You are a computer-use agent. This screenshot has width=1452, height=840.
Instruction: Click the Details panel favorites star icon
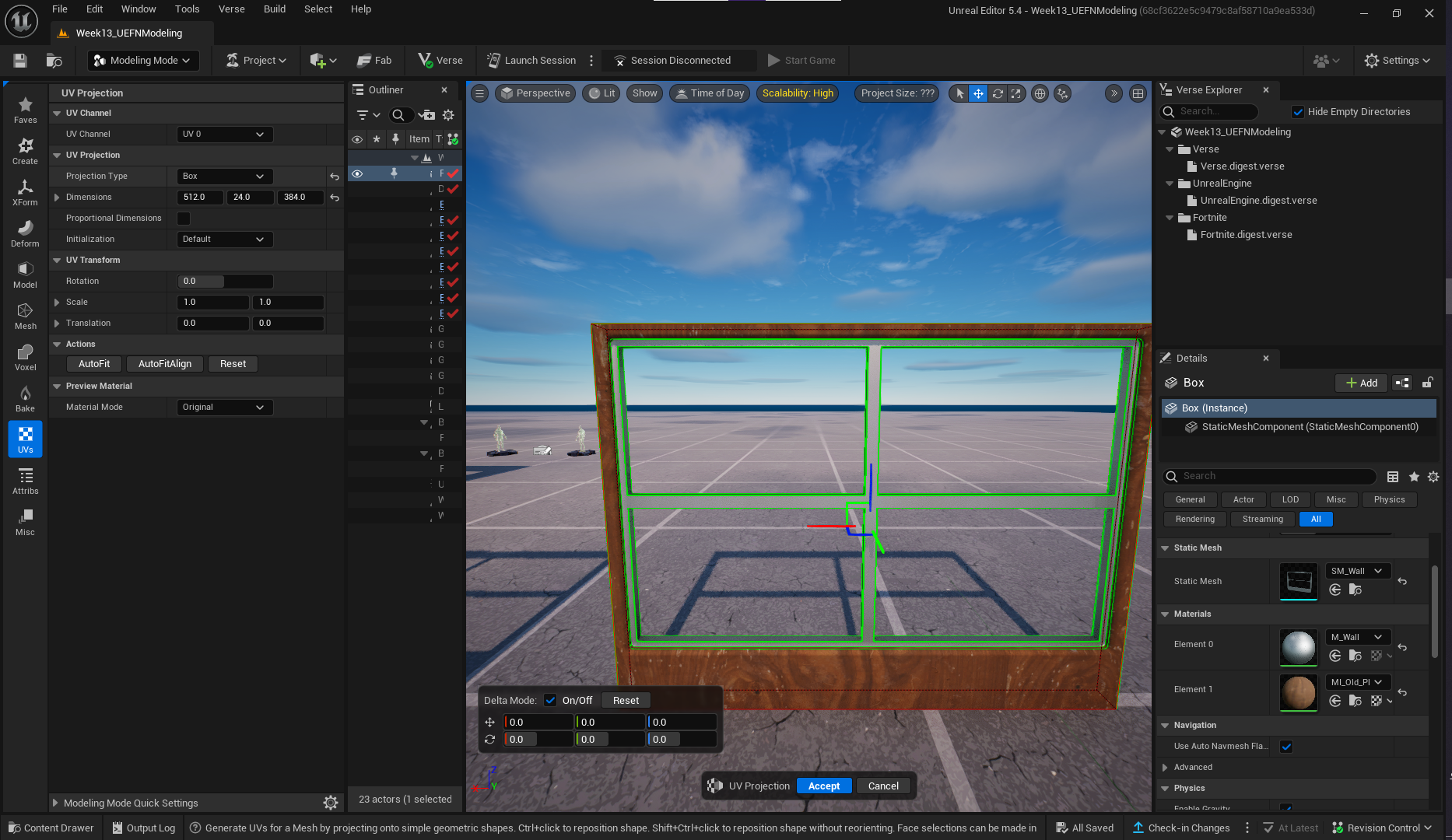(1414, 476)
